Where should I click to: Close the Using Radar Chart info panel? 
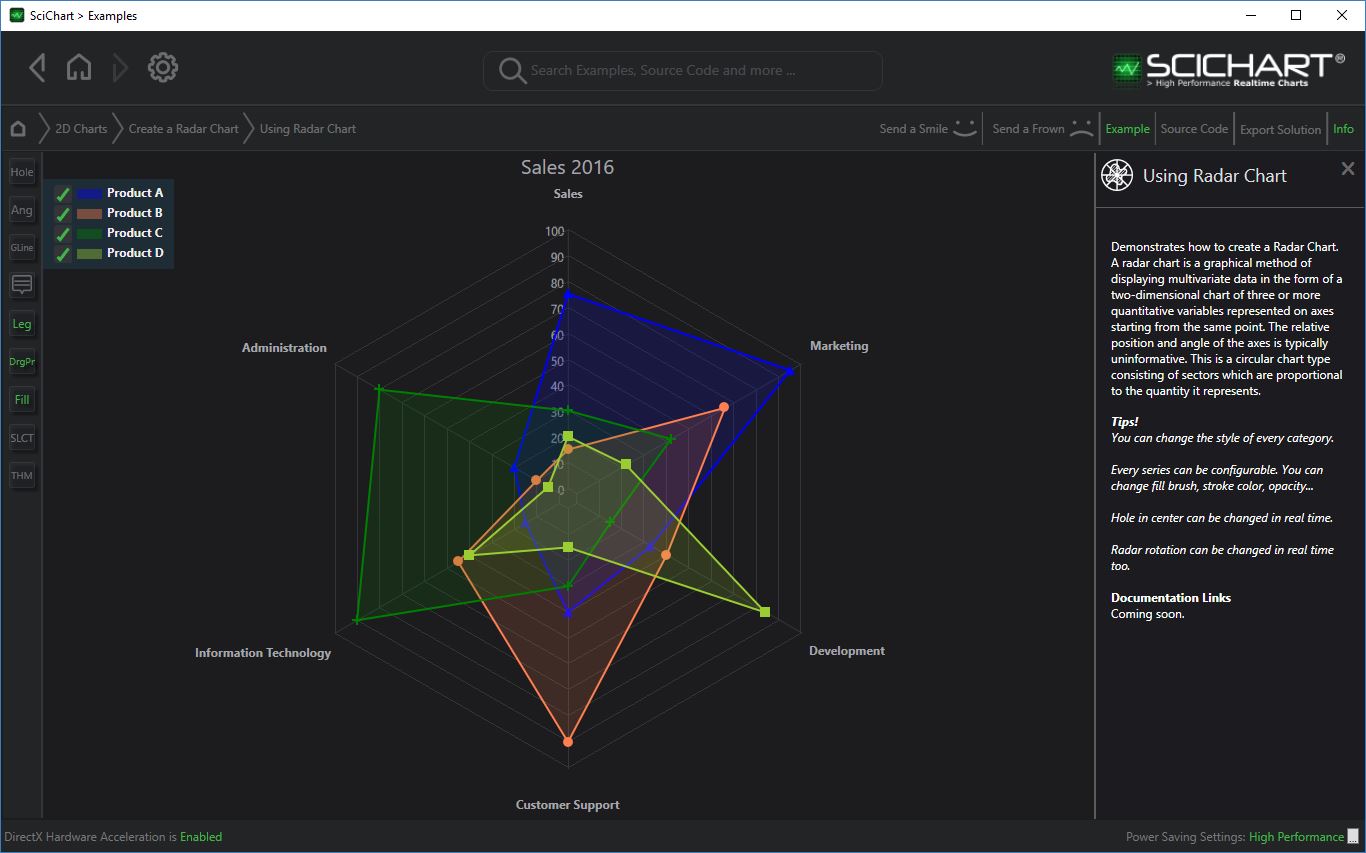[x=1348, y=169]
